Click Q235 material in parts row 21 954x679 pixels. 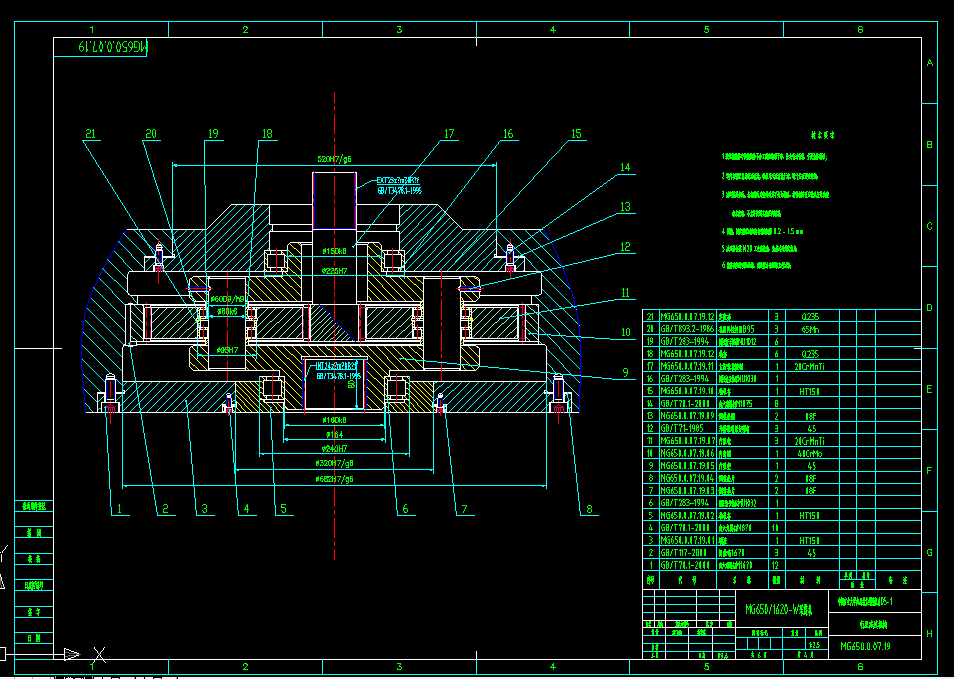812,316
